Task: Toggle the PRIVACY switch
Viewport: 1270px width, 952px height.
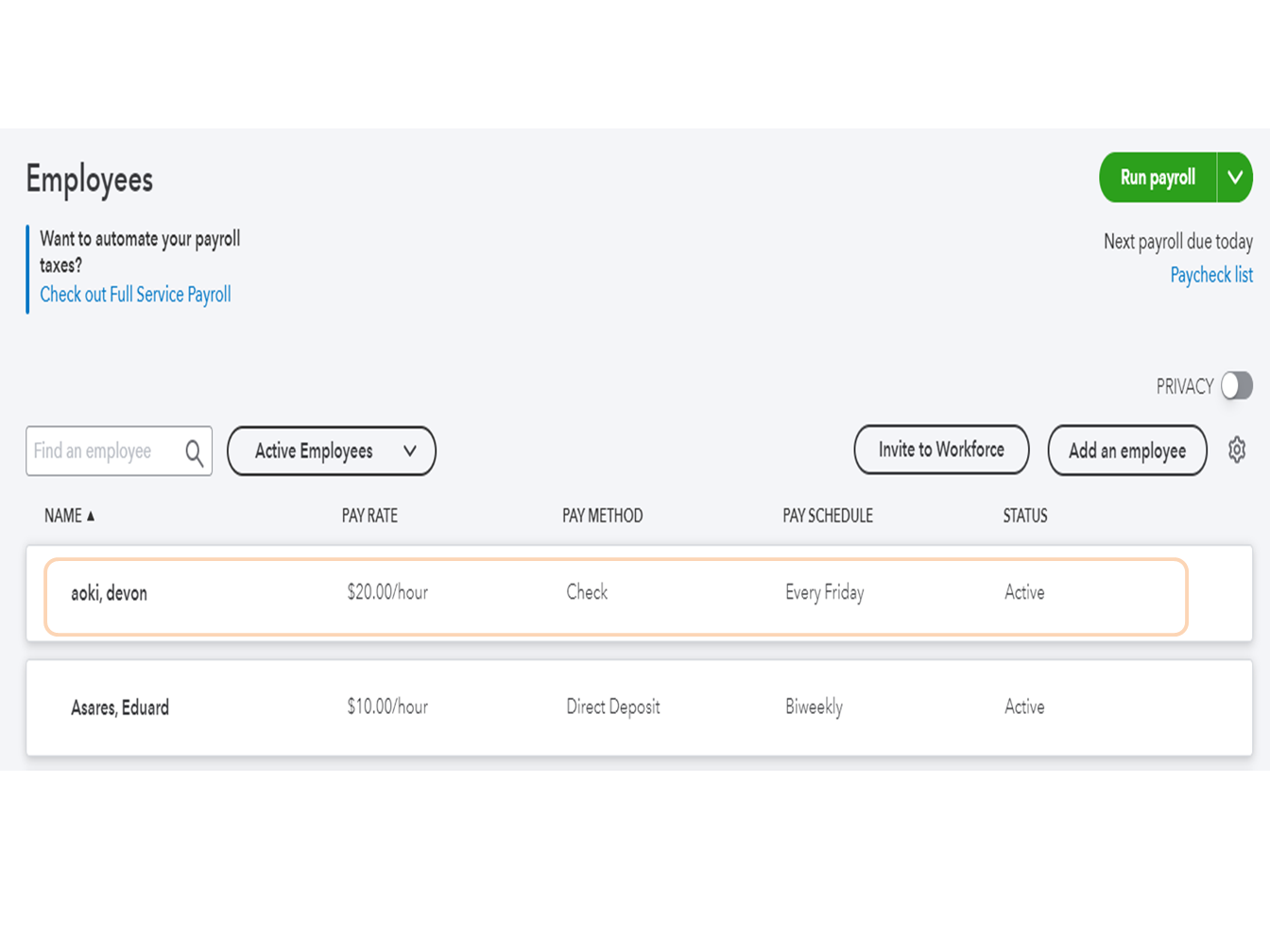Action: [1236, 385]
